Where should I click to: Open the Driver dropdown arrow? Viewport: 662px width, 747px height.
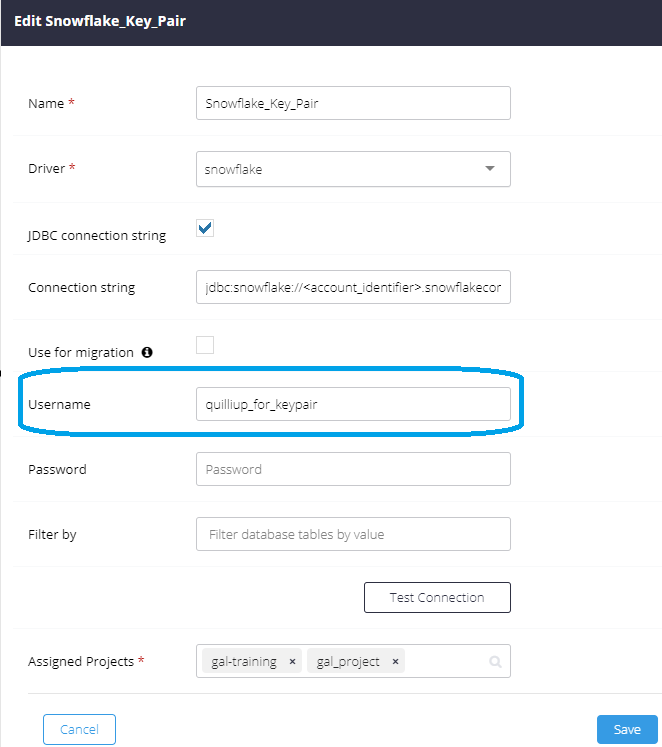pyautogui.click(x=490, y=168)
